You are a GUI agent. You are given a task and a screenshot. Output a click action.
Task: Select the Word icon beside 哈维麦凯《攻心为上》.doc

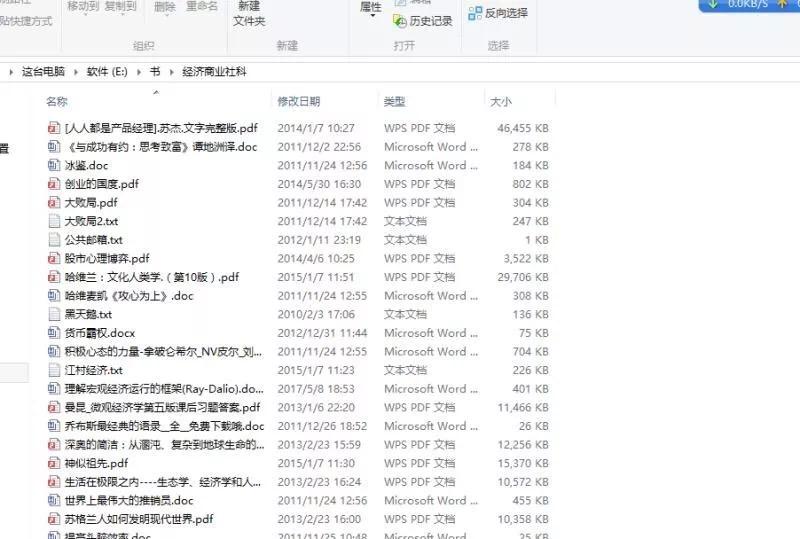tap(54, 296)
